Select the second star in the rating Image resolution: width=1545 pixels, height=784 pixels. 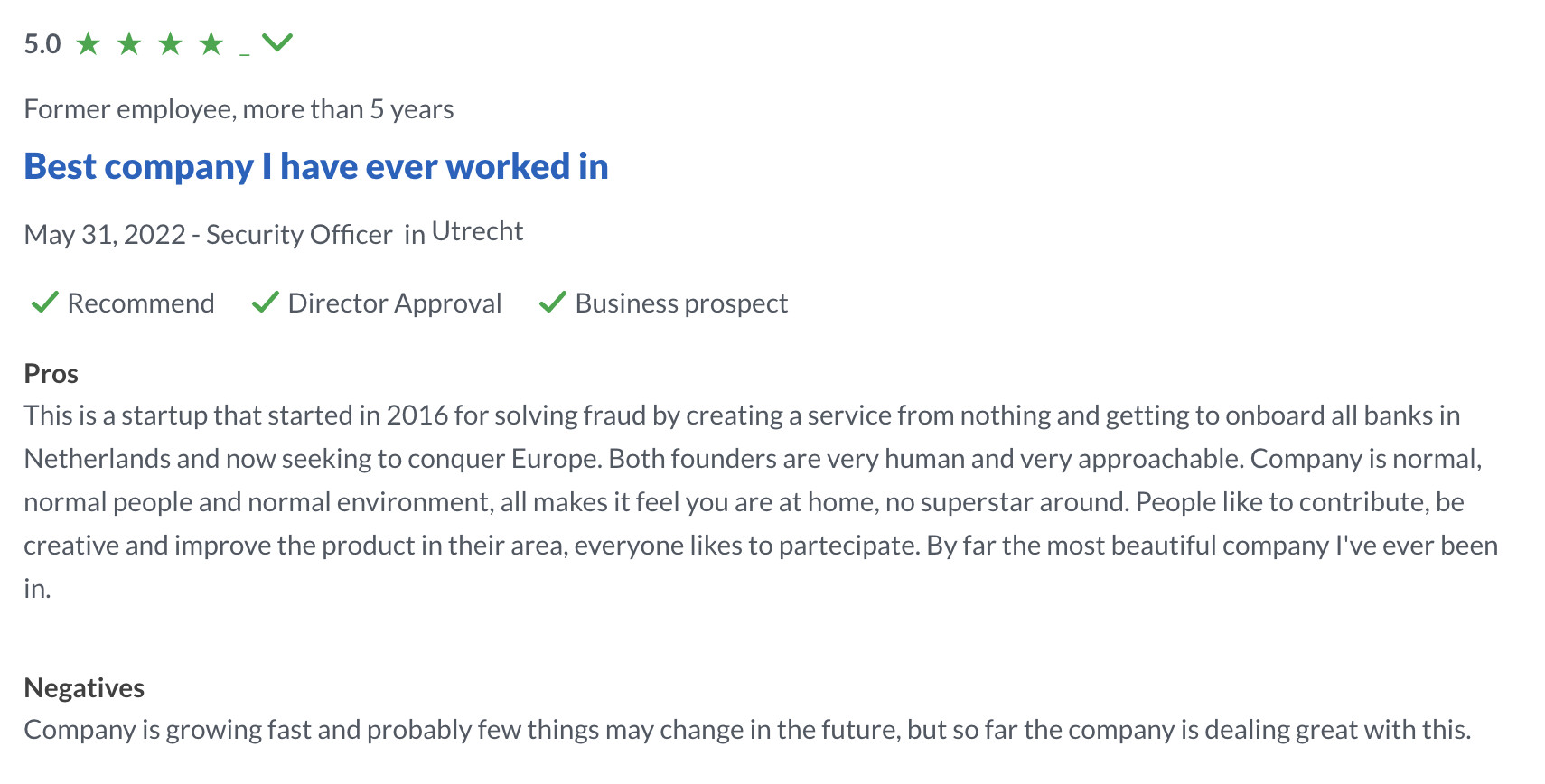129,42
